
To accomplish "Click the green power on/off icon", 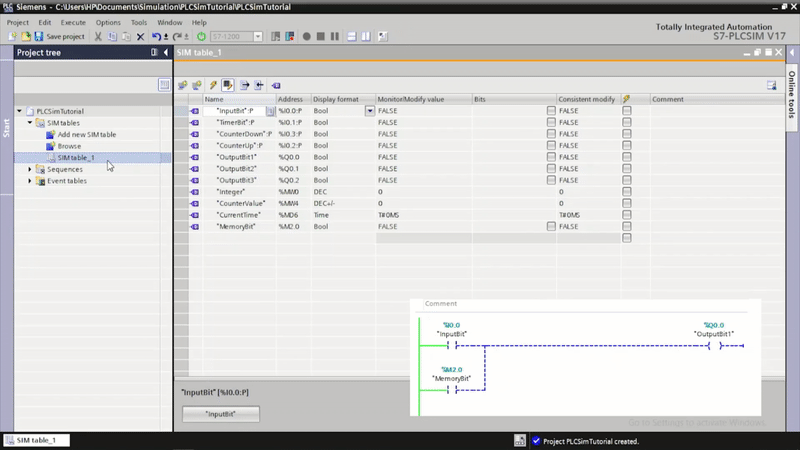I will point(201,36).
